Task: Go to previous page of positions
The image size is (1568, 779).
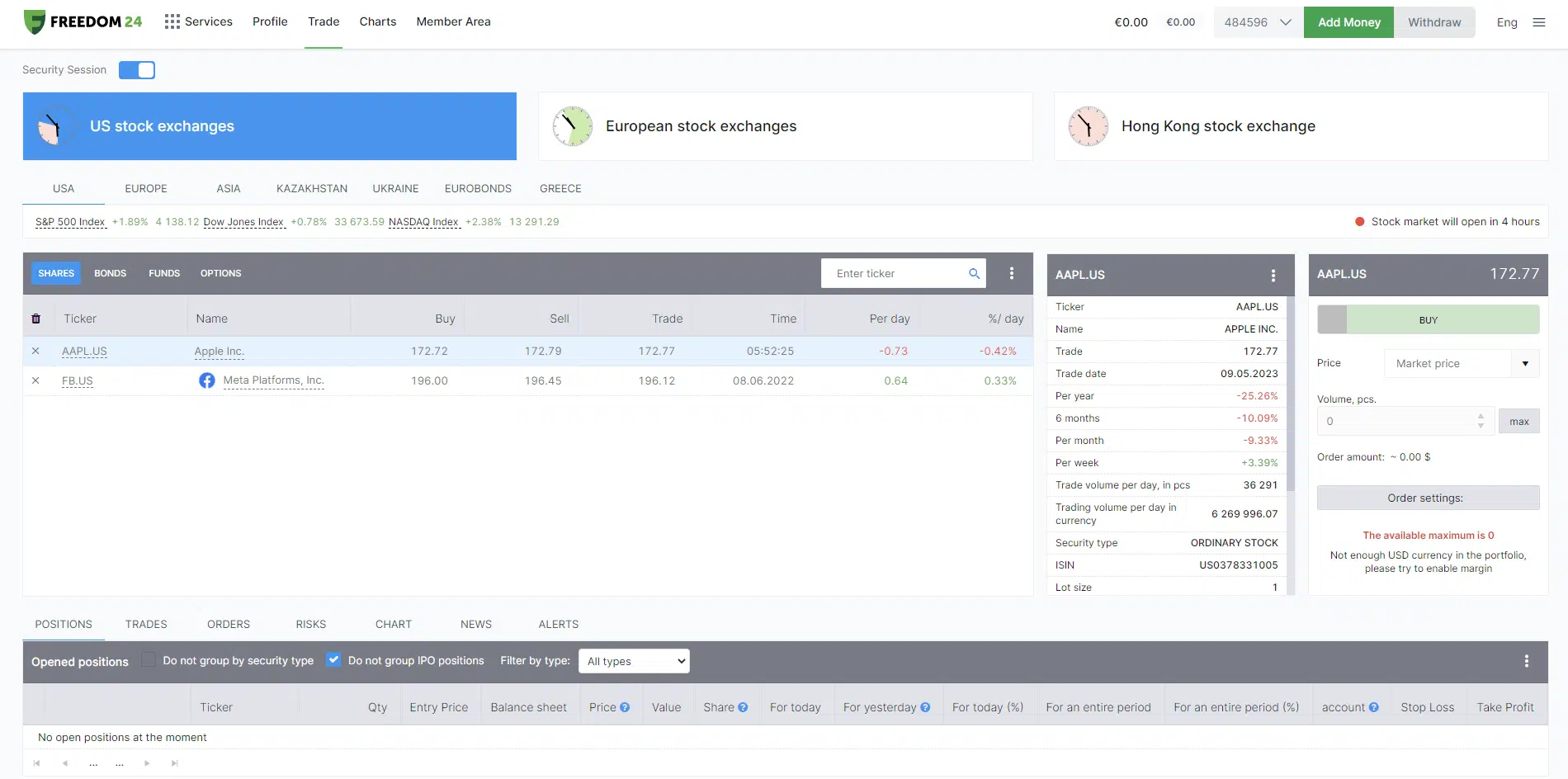Action: 64,763
